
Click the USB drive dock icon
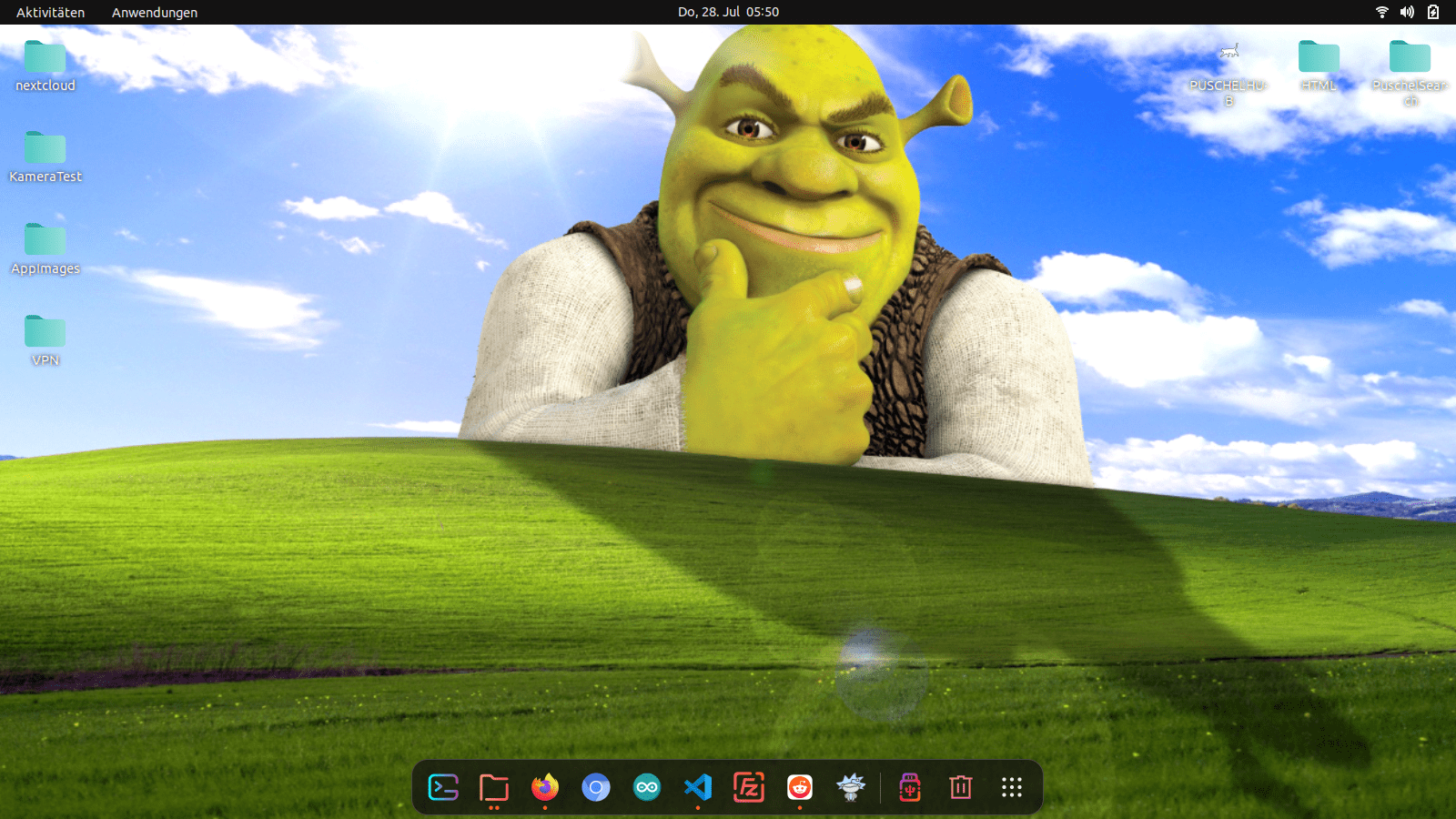[910, 787]
